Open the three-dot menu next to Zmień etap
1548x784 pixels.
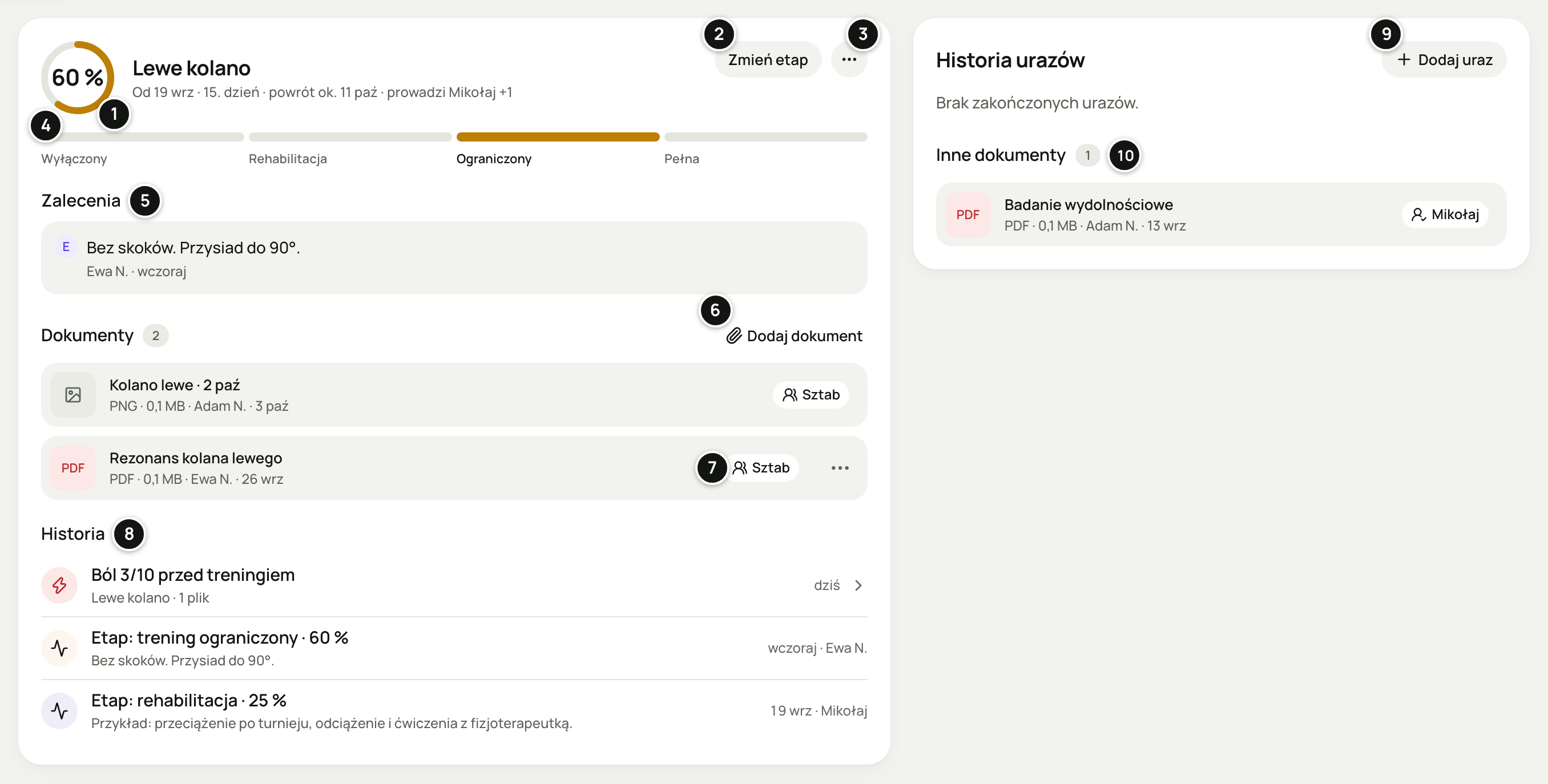pyautogui.click(x=849, y=59)
